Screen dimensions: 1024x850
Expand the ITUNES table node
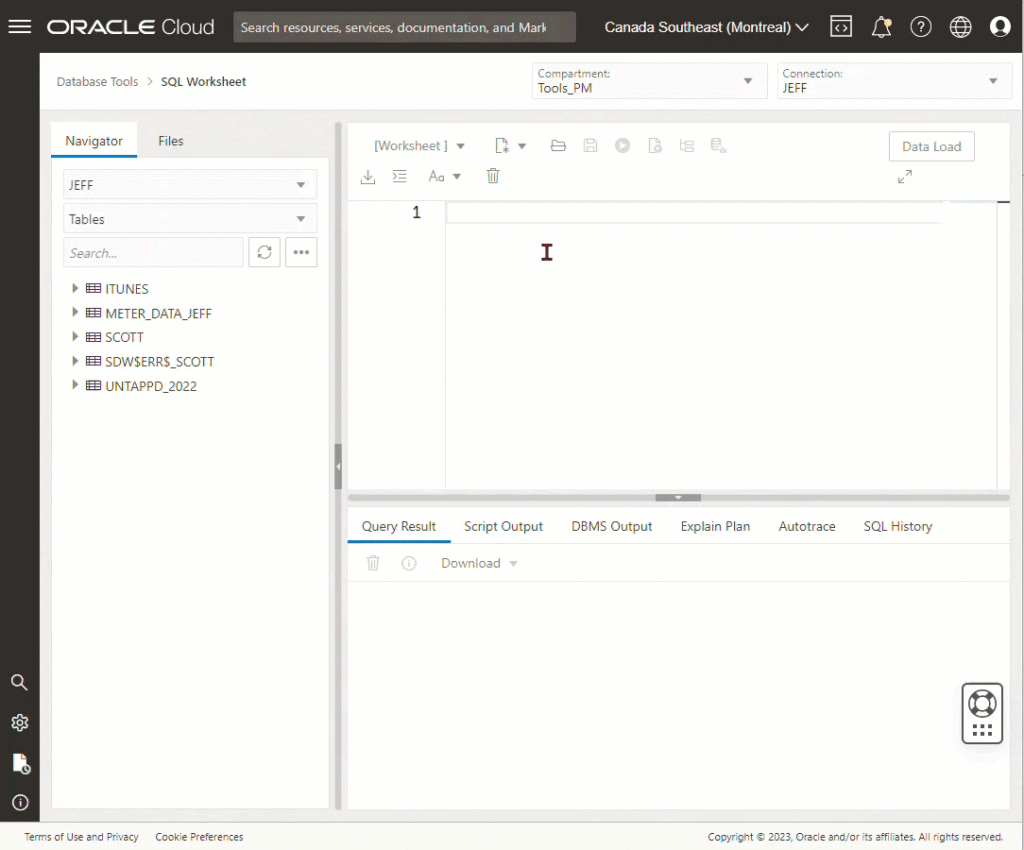coord(75,288)
